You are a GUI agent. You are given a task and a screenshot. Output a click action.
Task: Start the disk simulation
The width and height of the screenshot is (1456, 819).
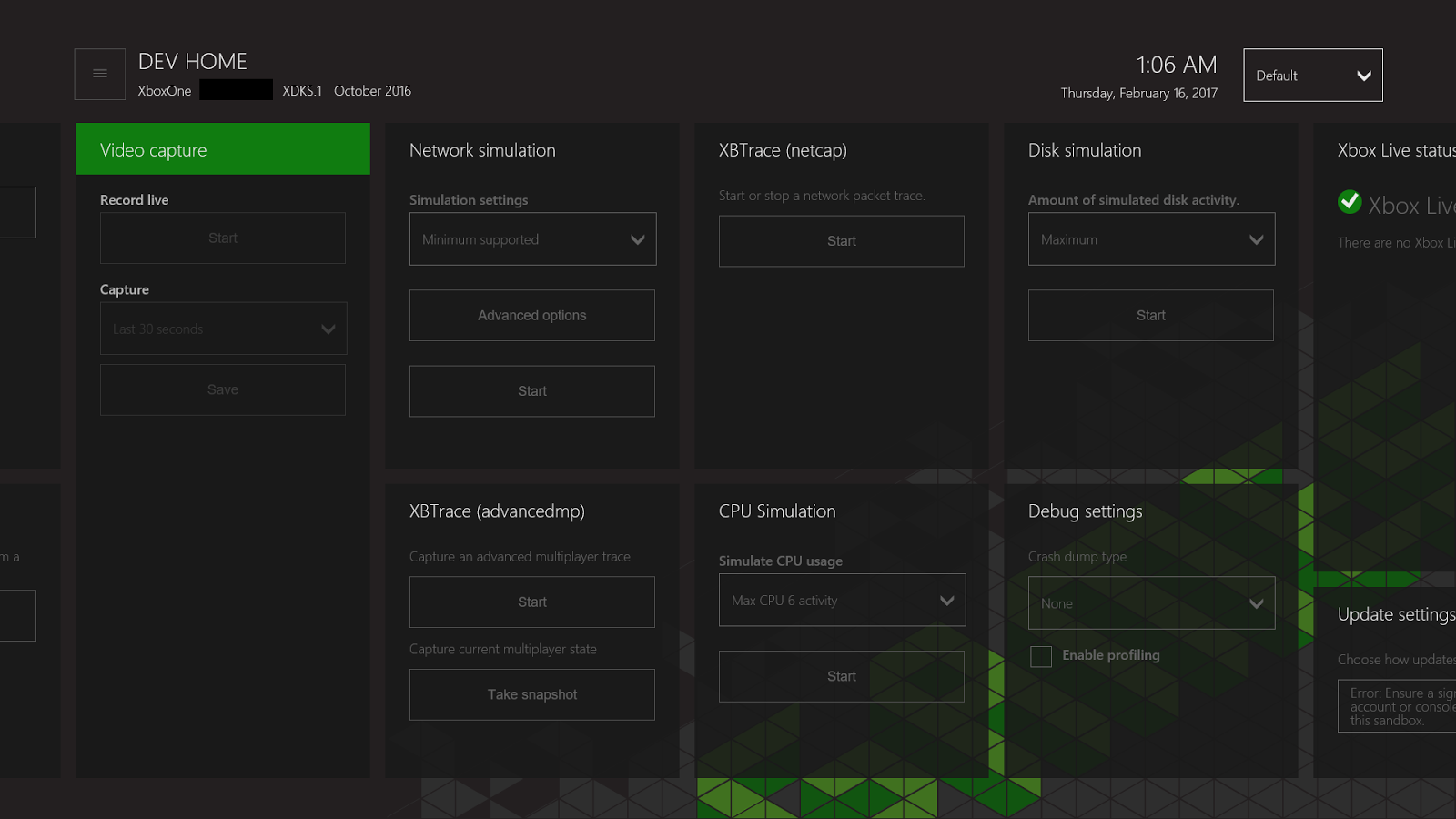coord(1151,315)
